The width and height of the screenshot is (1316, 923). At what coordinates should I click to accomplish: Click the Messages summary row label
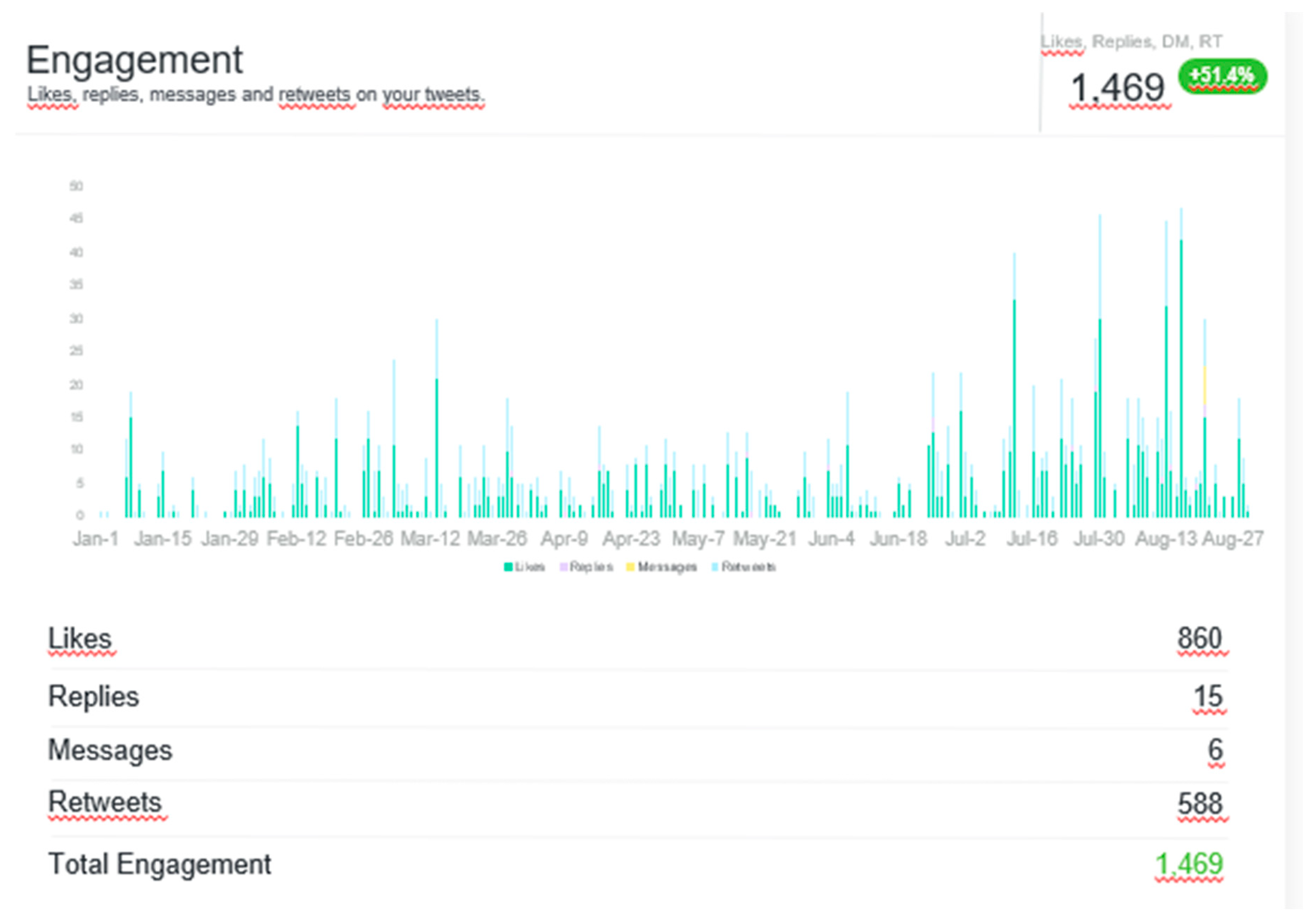tap(110, 751)
